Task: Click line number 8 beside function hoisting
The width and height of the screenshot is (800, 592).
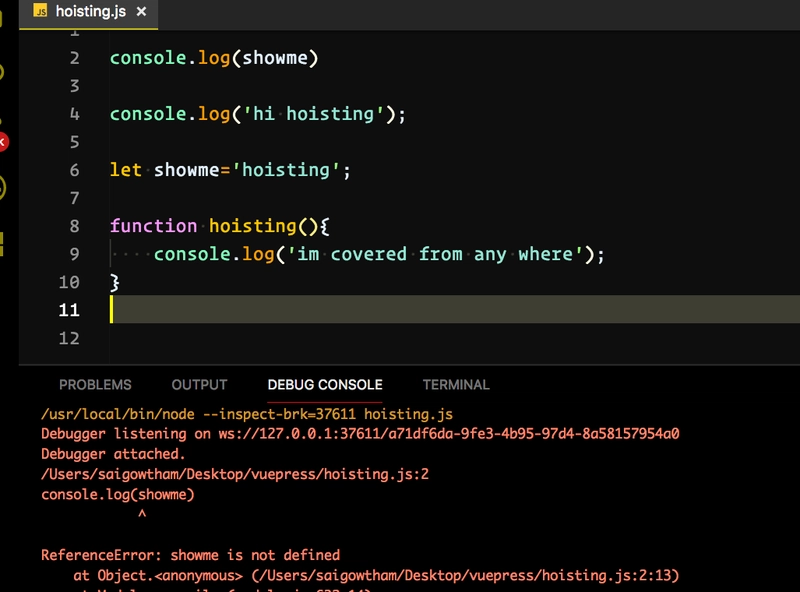Action: (74, 226)
